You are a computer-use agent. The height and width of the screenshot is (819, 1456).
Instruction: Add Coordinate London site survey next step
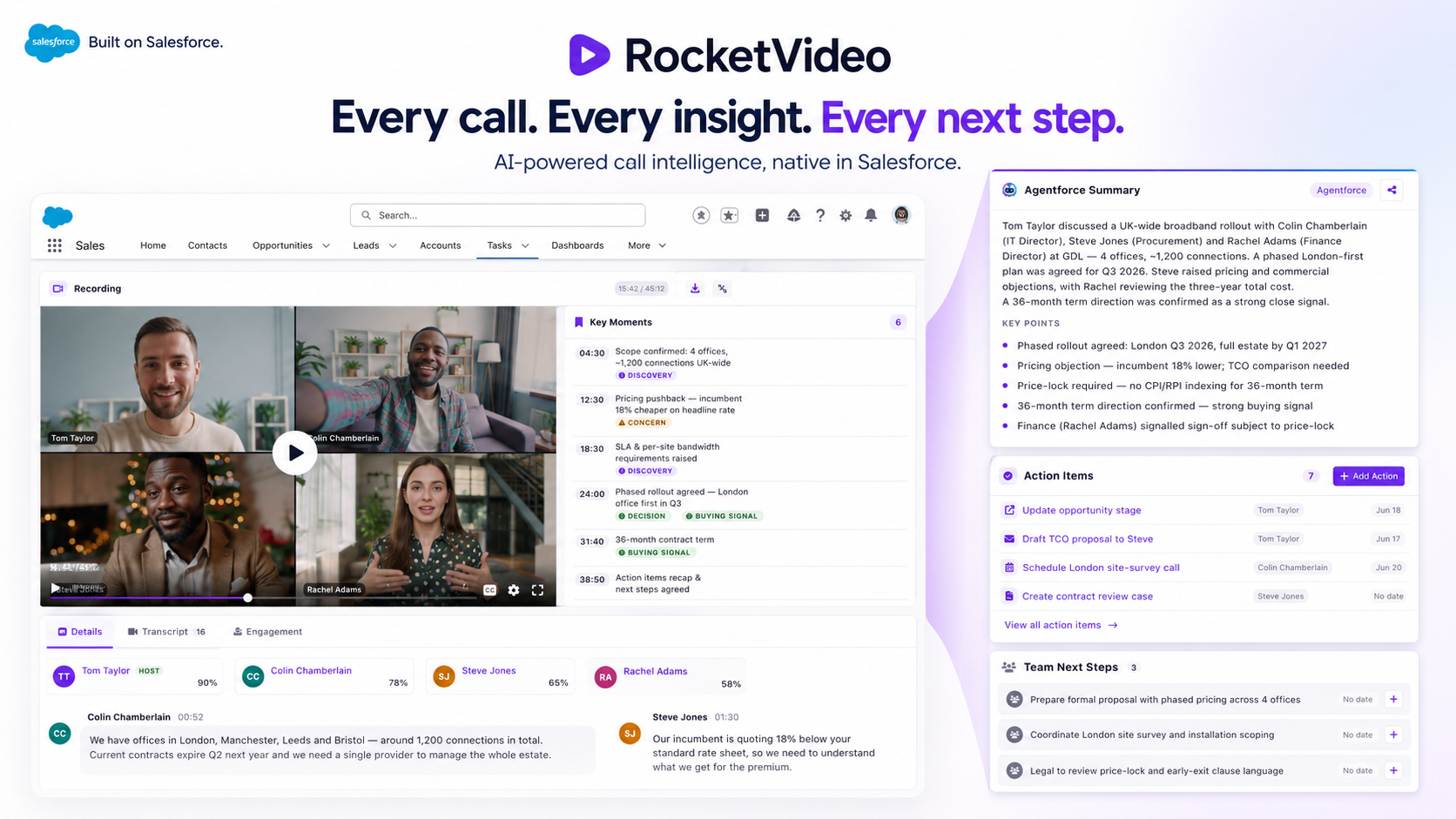1393,735
